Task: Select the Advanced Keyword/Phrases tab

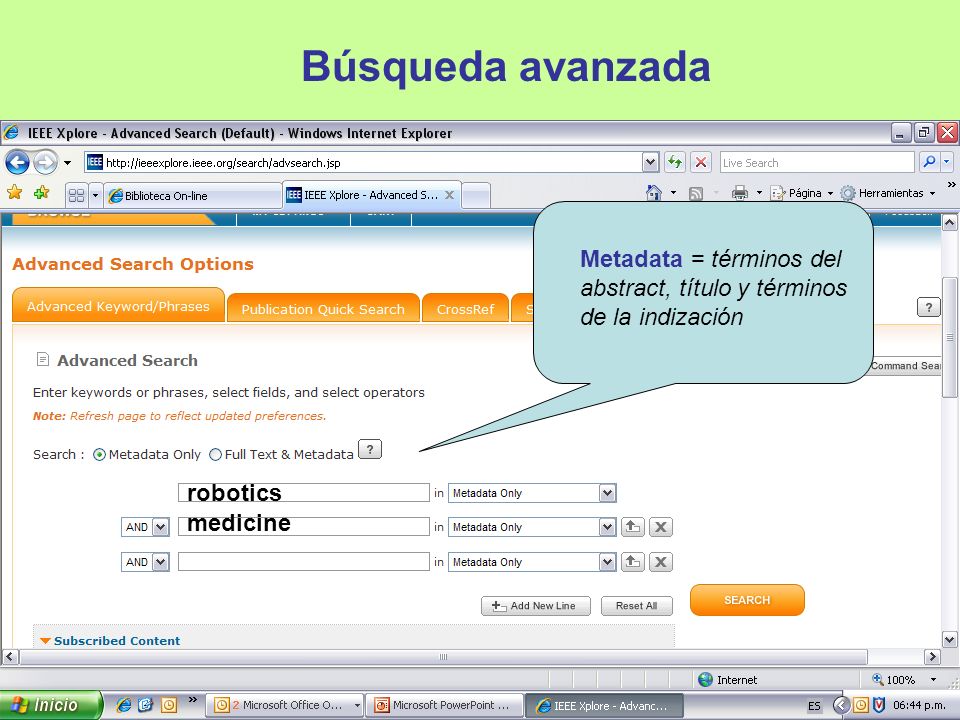Action: [118, 306]
